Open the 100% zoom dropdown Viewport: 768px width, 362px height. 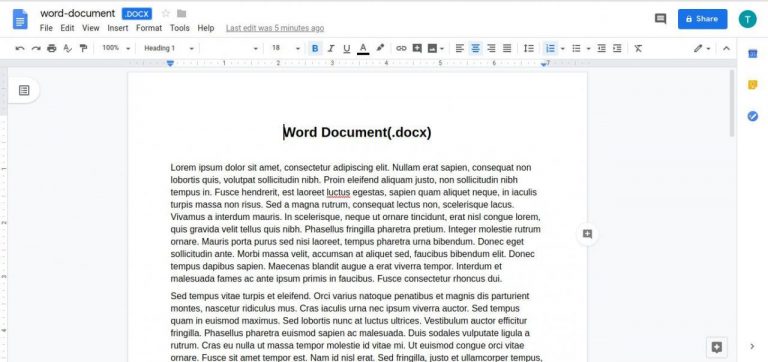pos(116,48)
